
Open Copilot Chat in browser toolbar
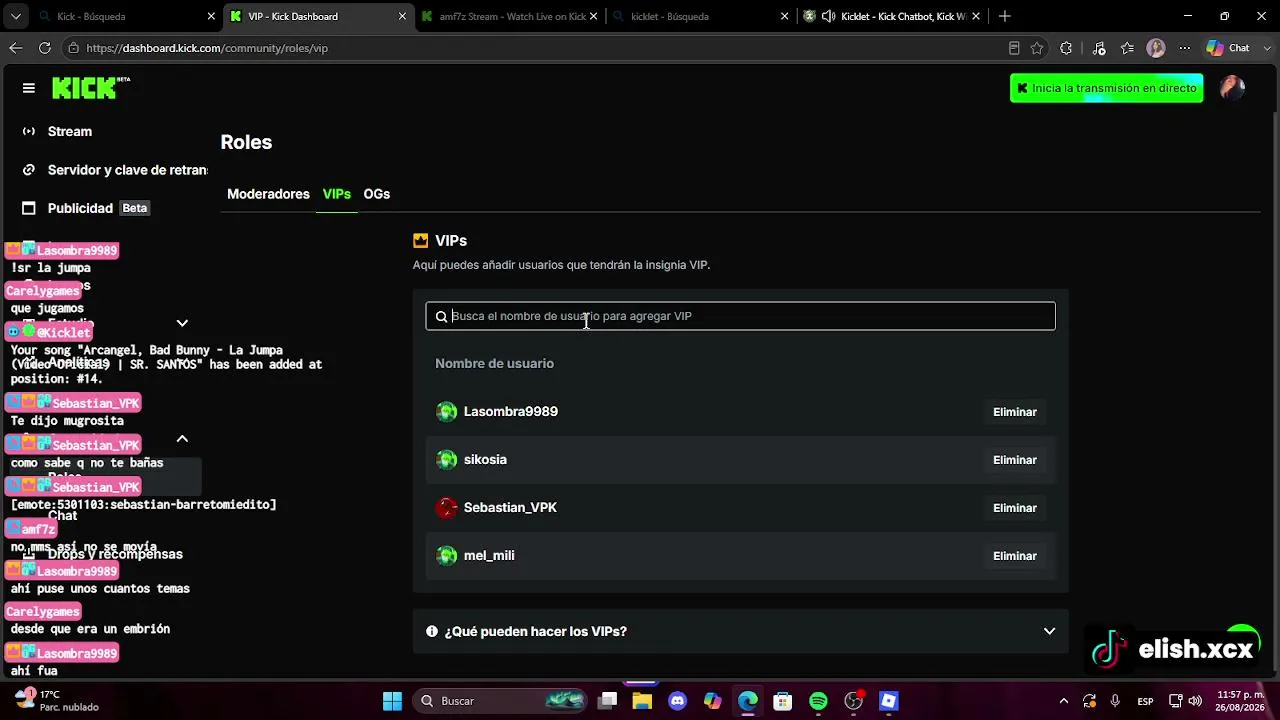(1228, 48)
